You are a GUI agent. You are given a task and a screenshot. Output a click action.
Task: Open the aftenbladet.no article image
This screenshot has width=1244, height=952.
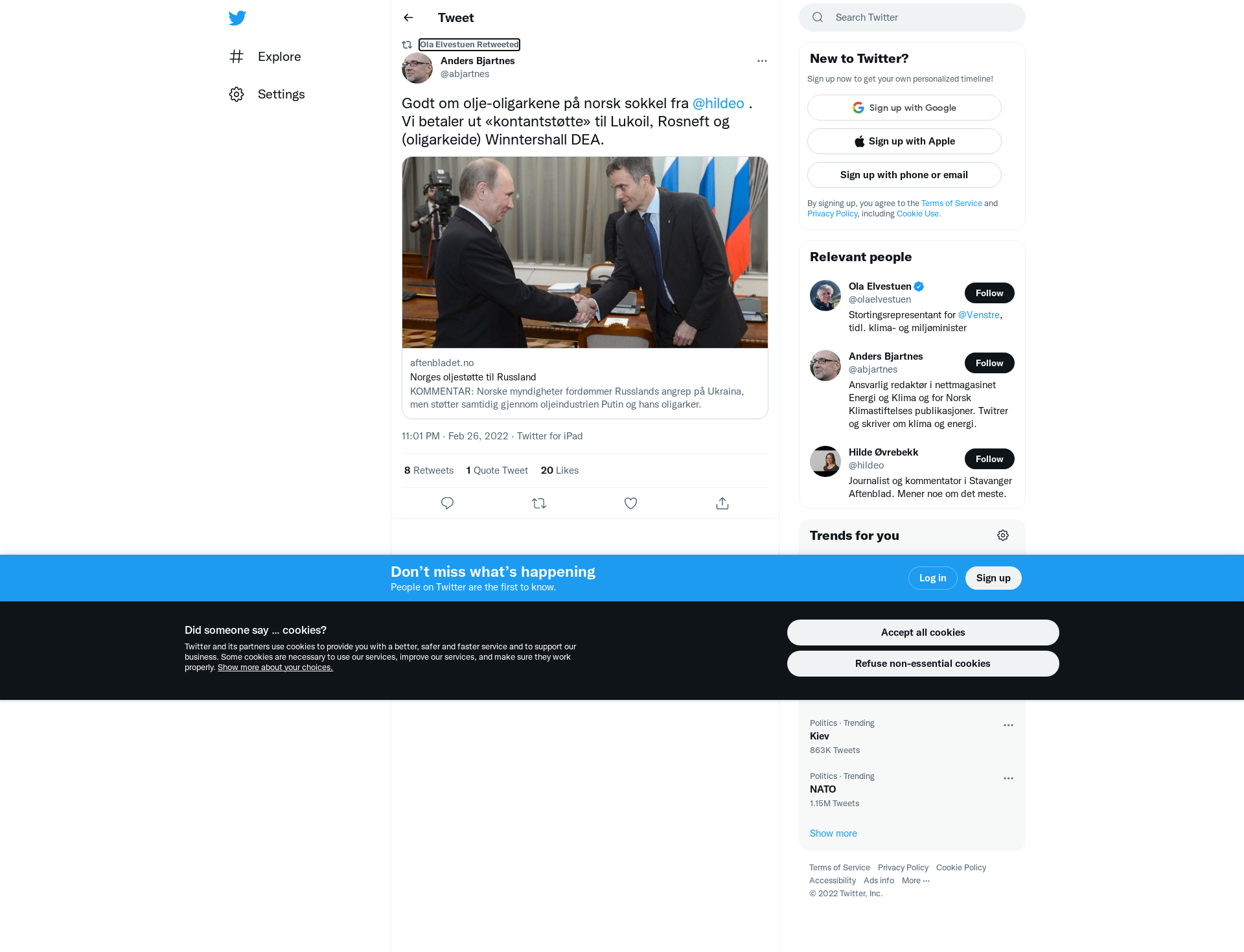tap(584, 252)
